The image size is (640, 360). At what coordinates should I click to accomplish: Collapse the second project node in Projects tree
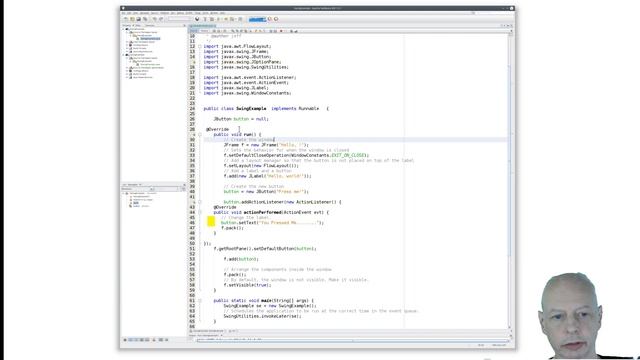point(124,55)
